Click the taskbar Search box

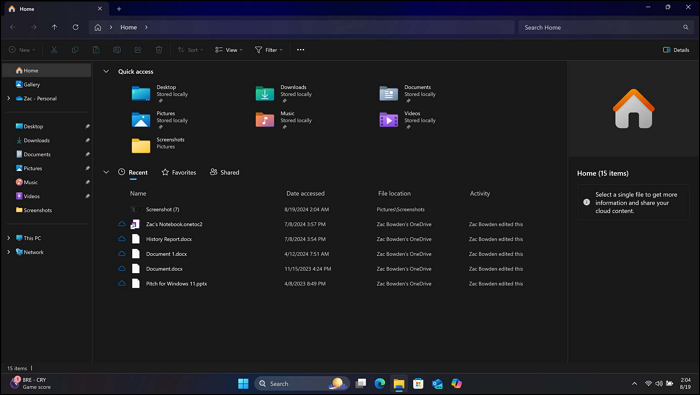301,383
